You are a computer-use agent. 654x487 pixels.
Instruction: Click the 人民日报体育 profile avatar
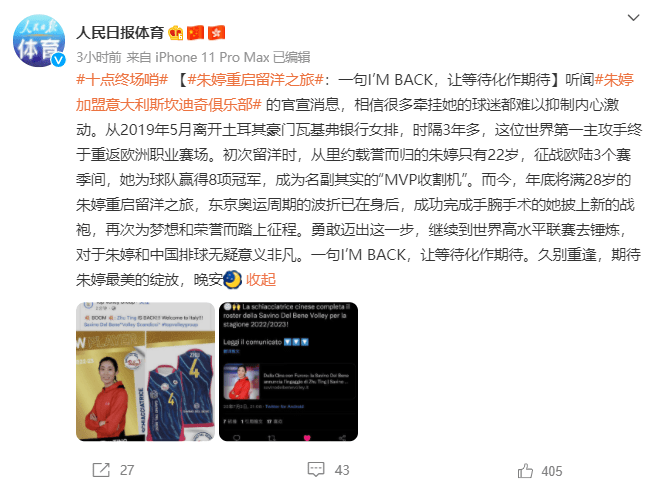click(x=39, y=41)
